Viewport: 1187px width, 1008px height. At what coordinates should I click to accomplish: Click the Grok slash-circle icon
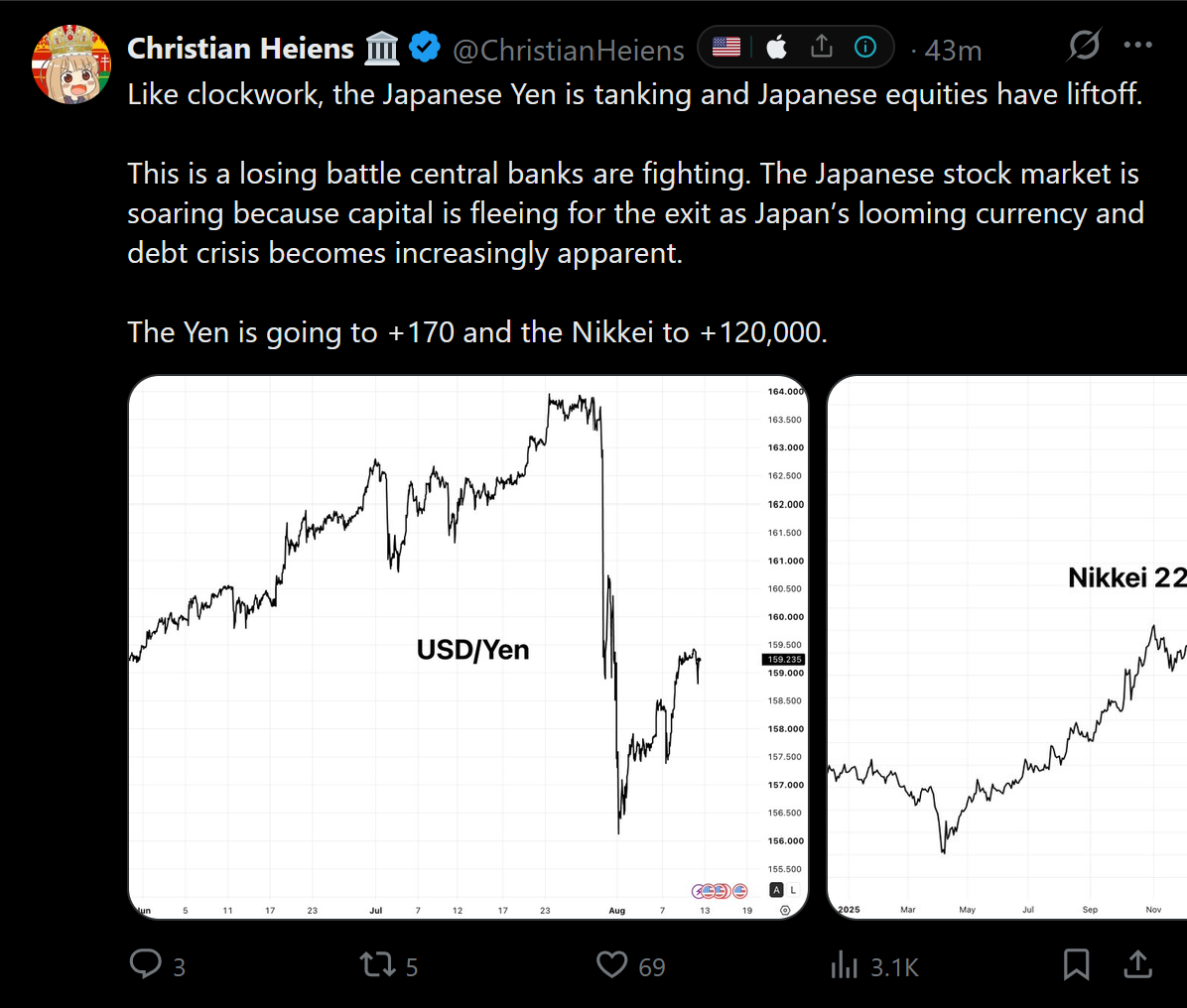(x=1084, y=46)
